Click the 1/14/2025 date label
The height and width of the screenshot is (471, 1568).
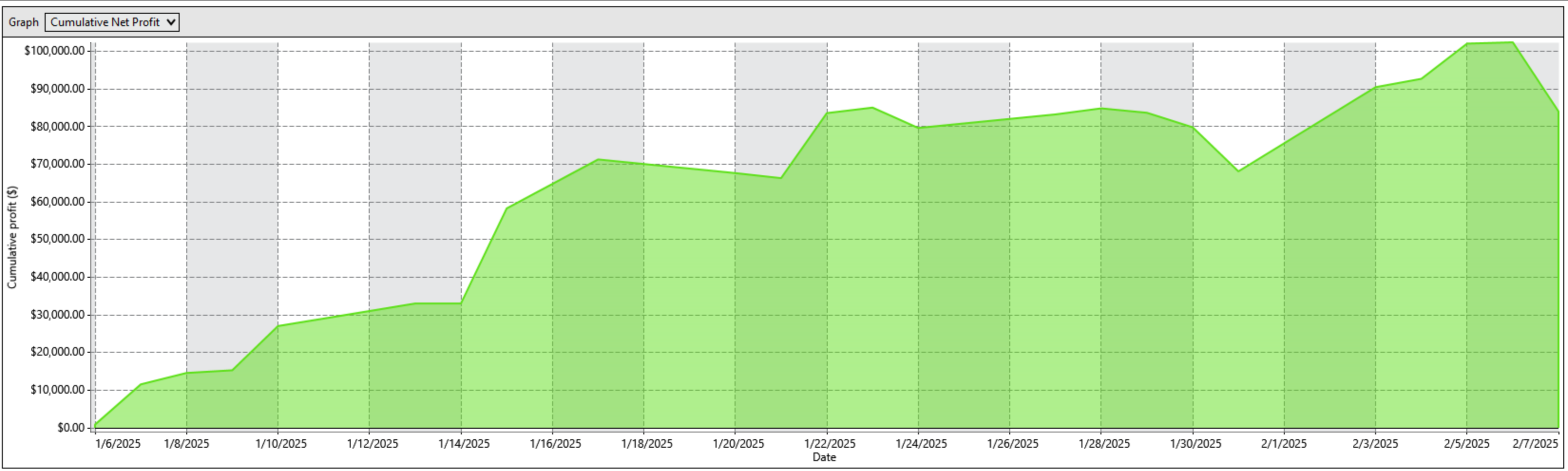464,443
